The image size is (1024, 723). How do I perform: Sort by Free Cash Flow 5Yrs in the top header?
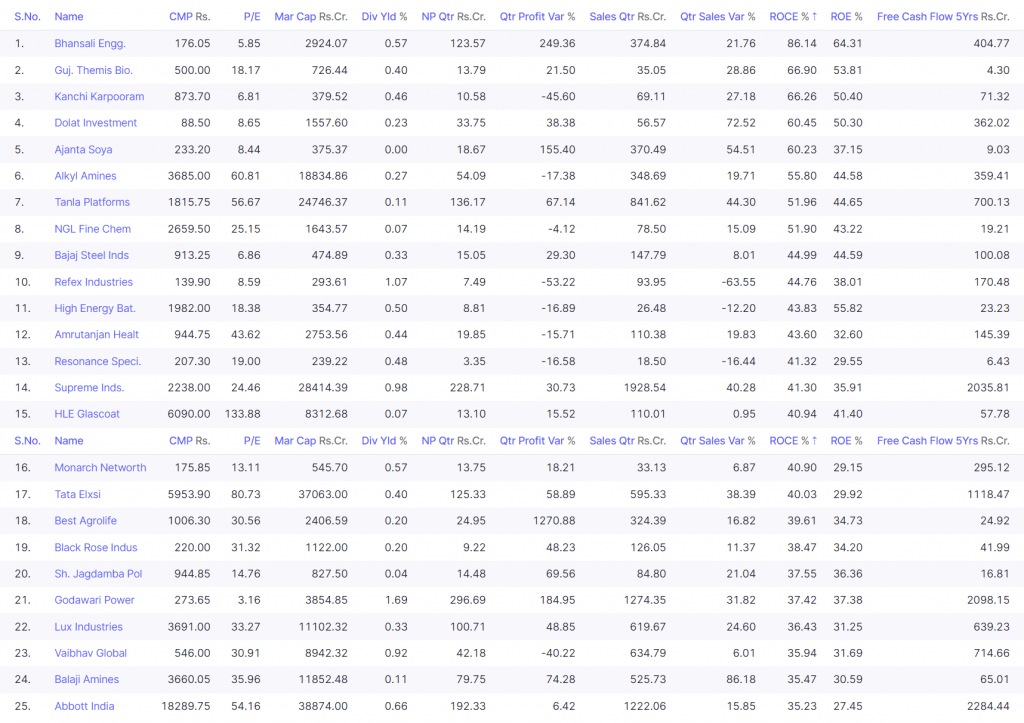point(943,16)
